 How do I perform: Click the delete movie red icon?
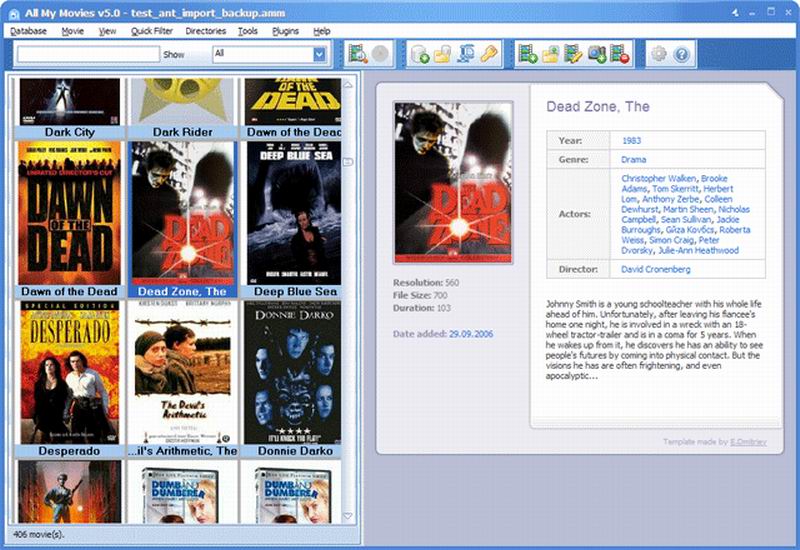point(619,54)
